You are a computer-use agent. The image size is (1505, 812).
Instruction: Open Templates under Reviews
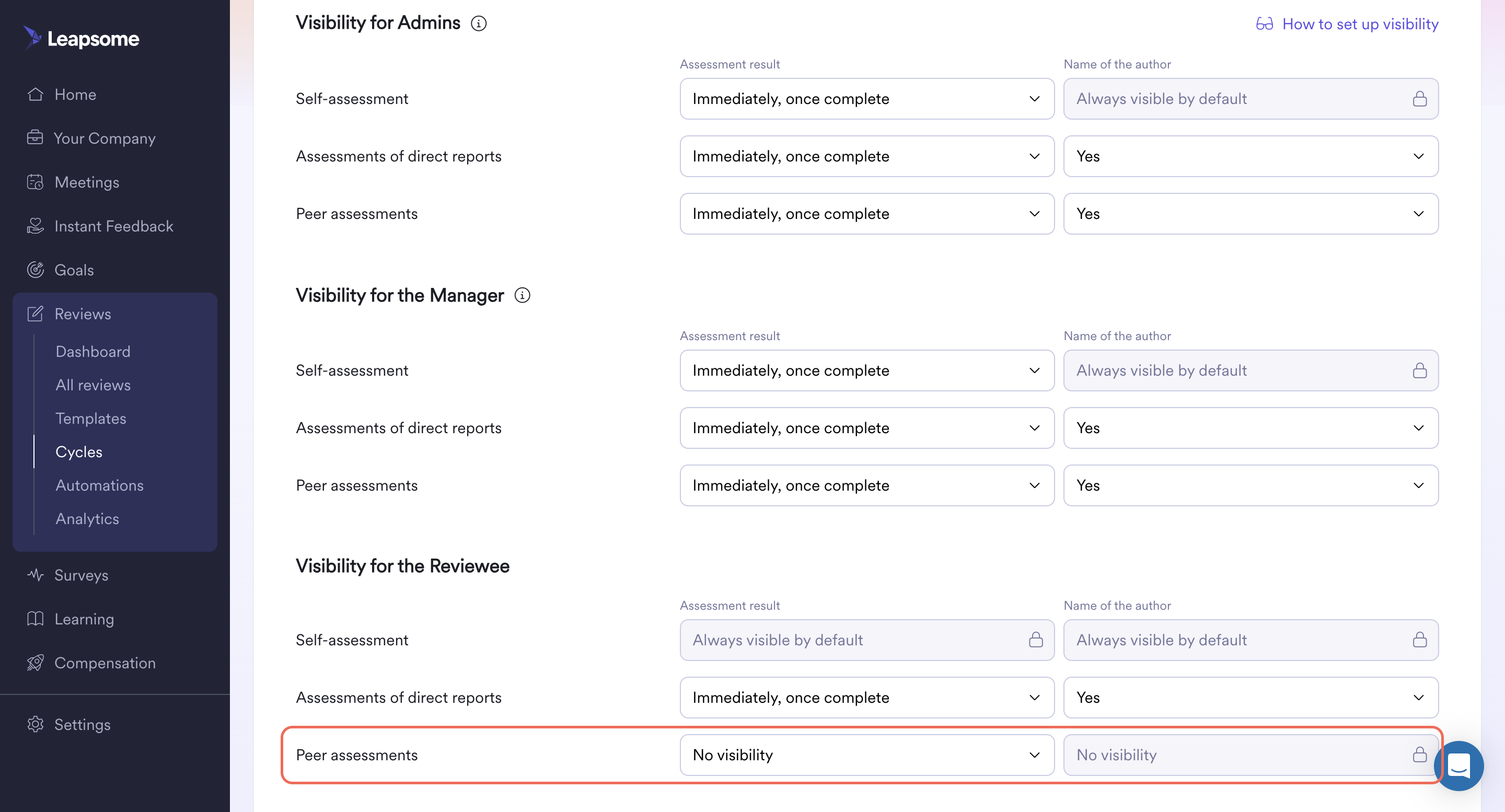click(x=90, y=418)
